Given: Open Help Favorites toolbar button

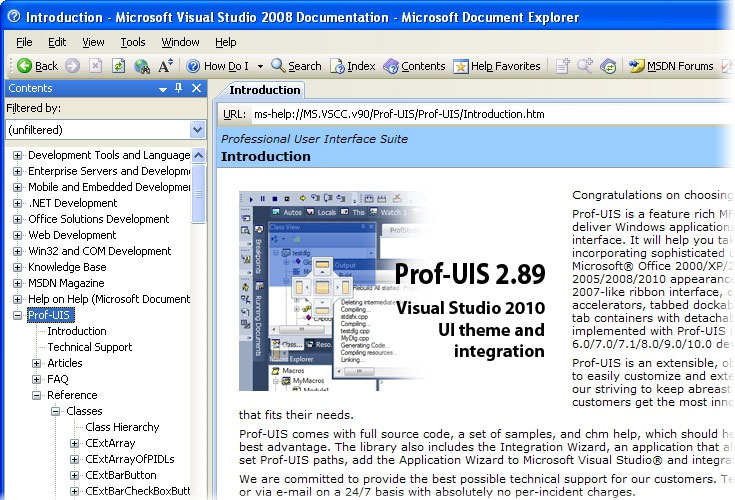Looking at the screenshot, I should pyautogui.click(x=496, y=66).
